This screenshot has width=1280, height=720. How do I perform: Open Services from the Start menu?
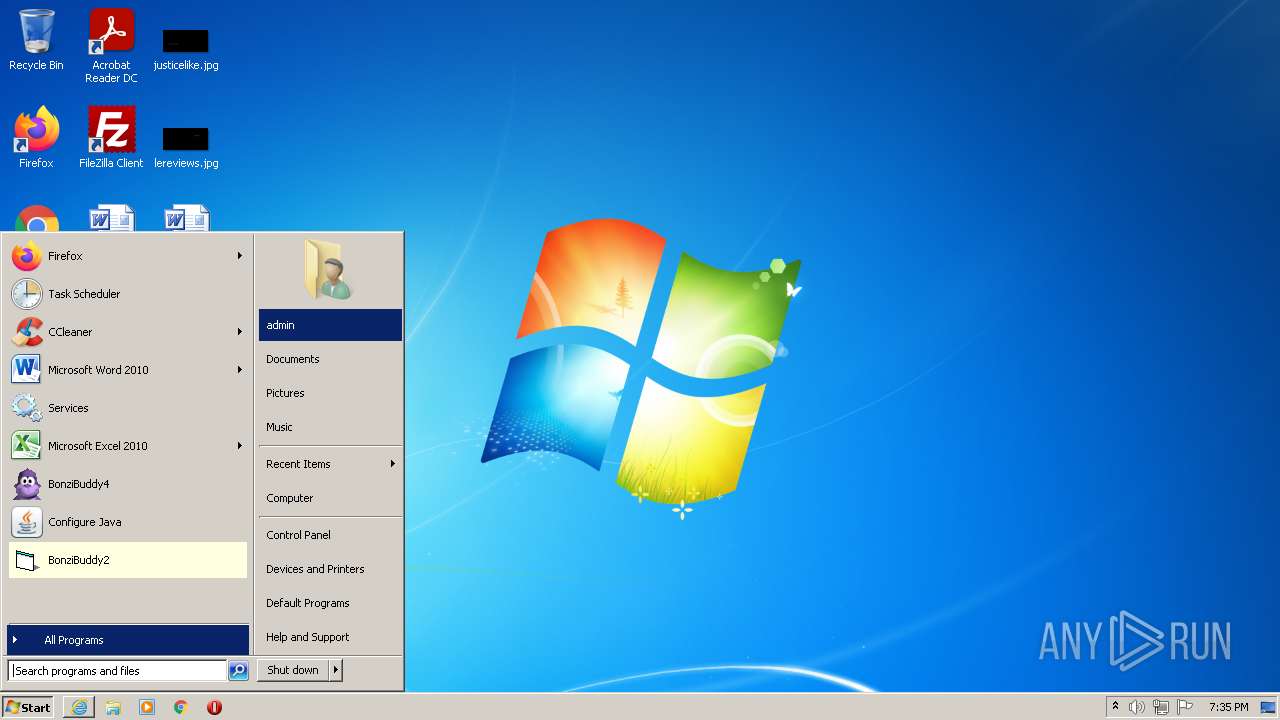point(128,408)
